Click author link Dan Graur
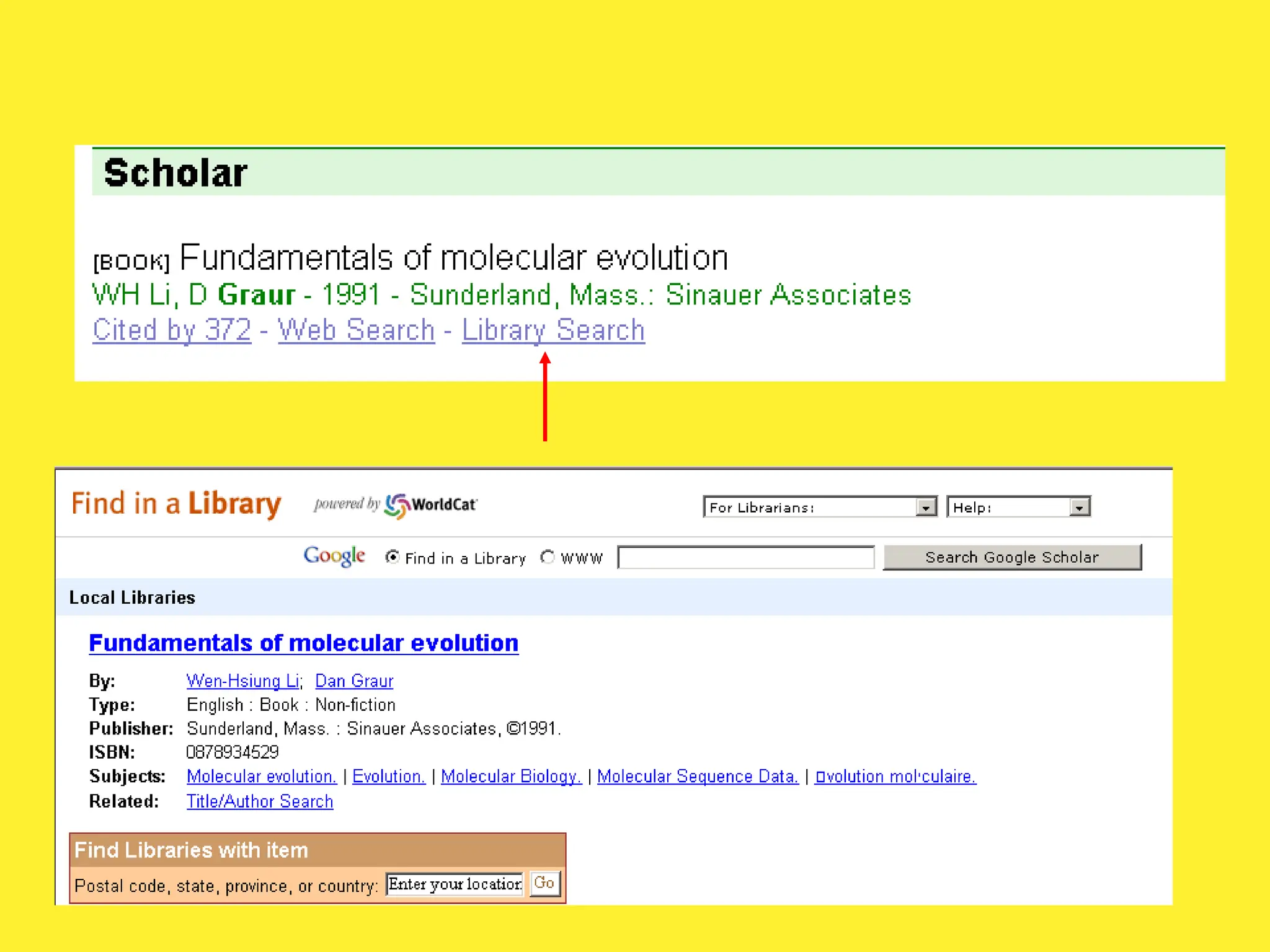Screen dimensions: 1270x952 354,681
